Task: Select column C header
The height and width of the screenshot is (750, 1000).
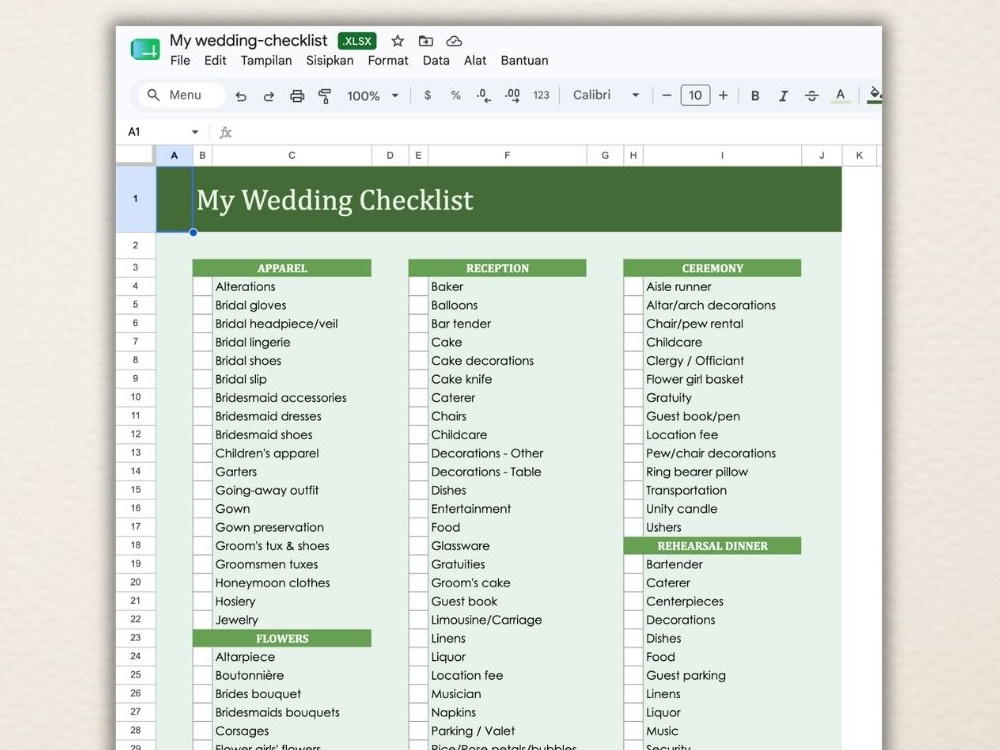Action: pos(291,155)
